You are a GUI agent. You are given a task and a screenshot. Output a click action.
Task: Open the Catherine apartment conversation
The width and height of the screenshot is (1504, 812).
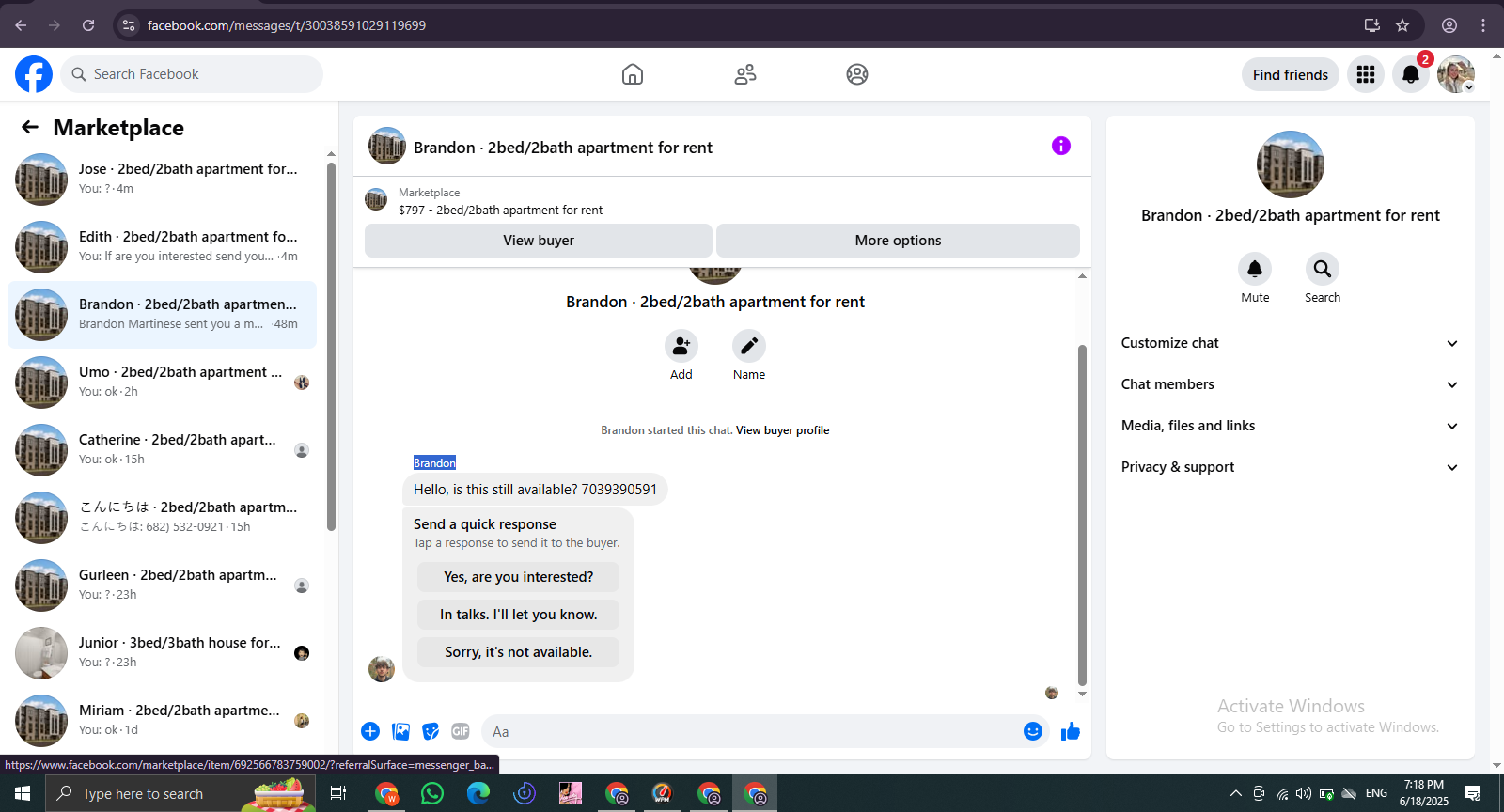162,450
